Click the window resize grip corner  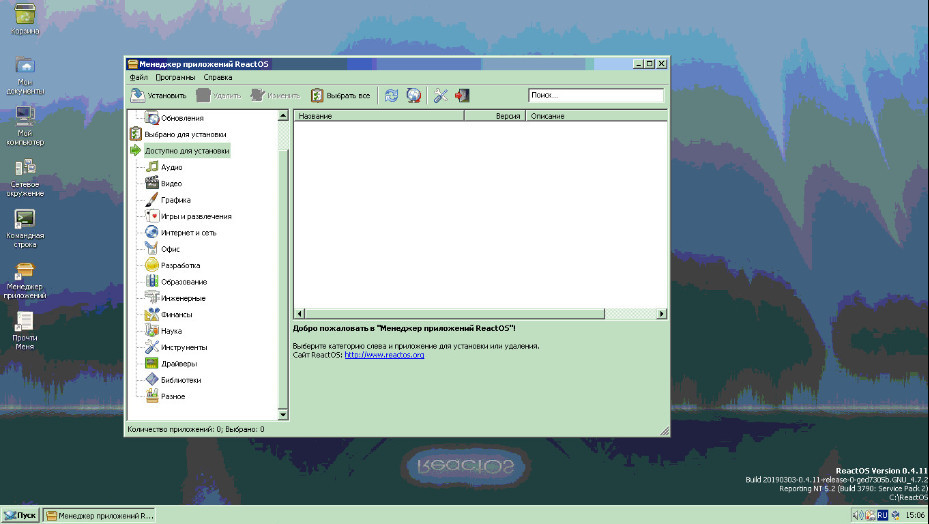665,432
